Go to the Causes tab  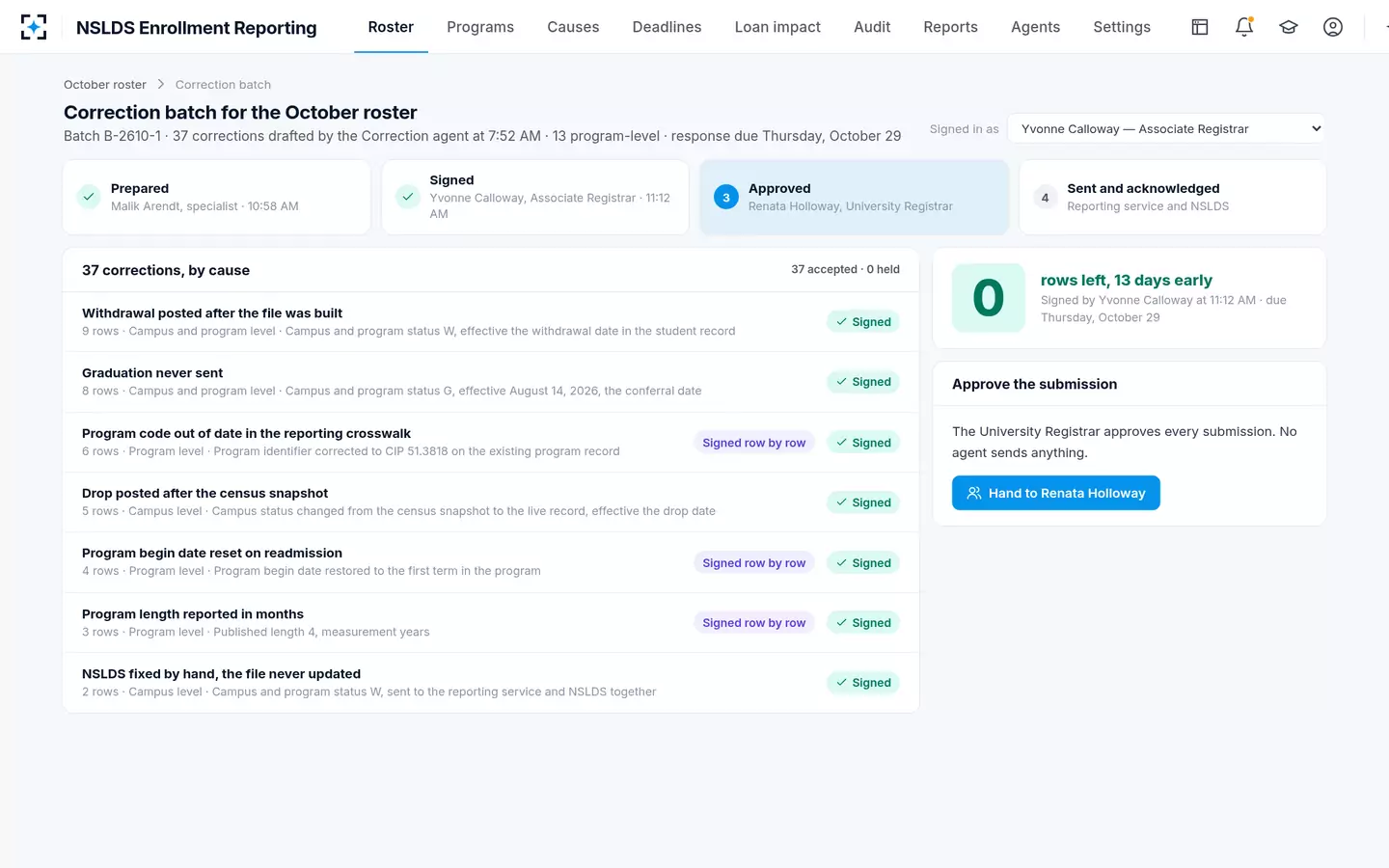573,27
